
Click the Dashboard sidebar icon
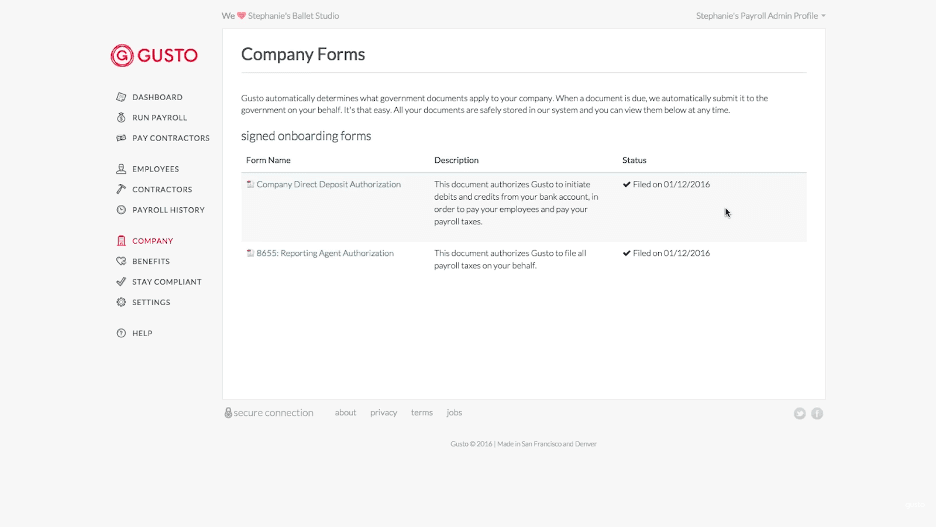tap(121, 97)
